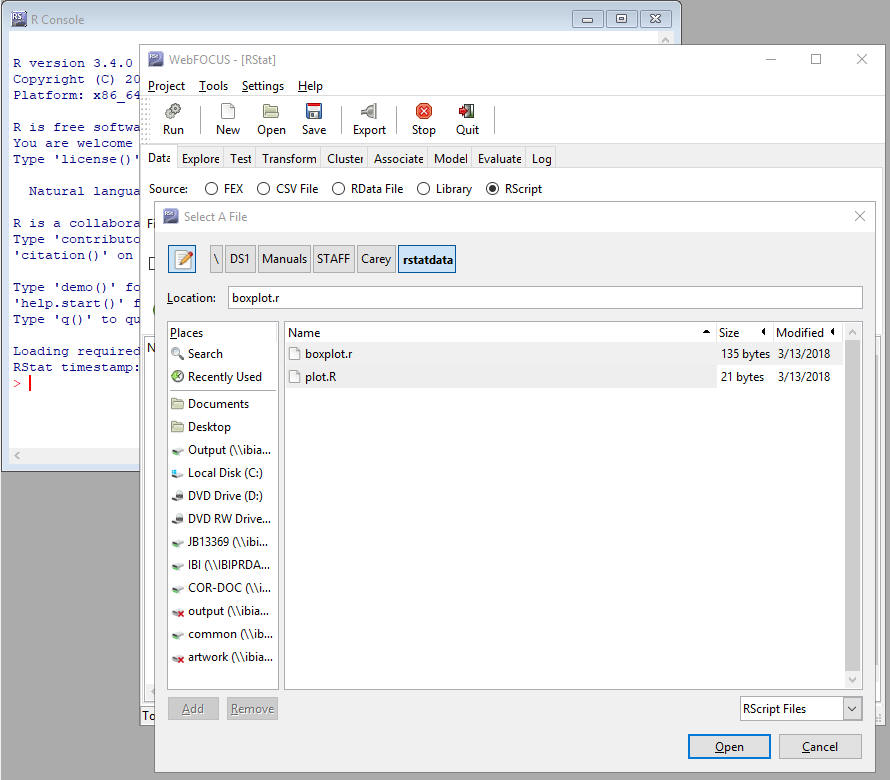Click the Export toolbar icon

point(369,111)
